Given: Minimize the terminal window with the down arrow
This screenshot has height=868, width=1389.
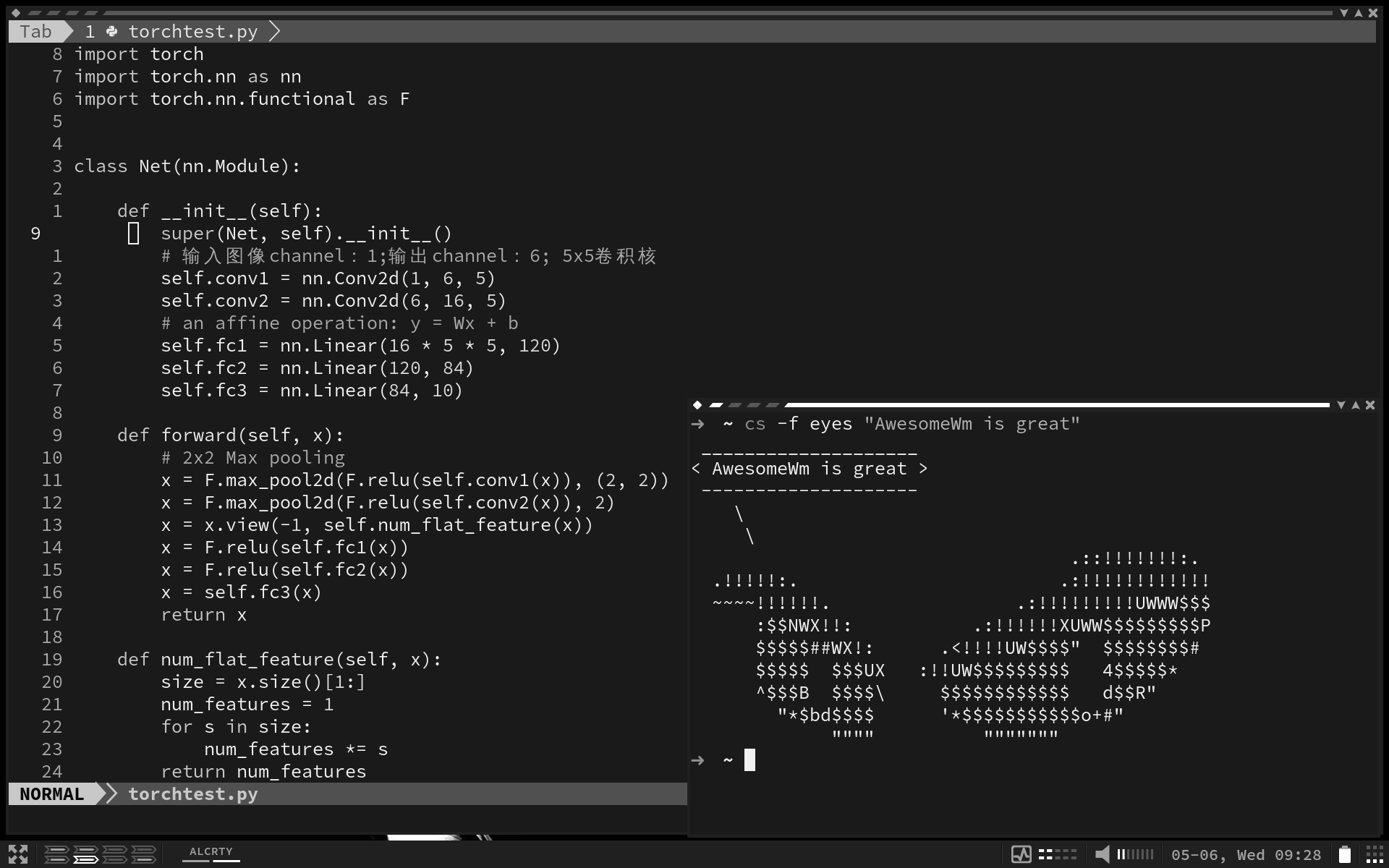Looking at the screenshot, I should [x=1341, y=405].
